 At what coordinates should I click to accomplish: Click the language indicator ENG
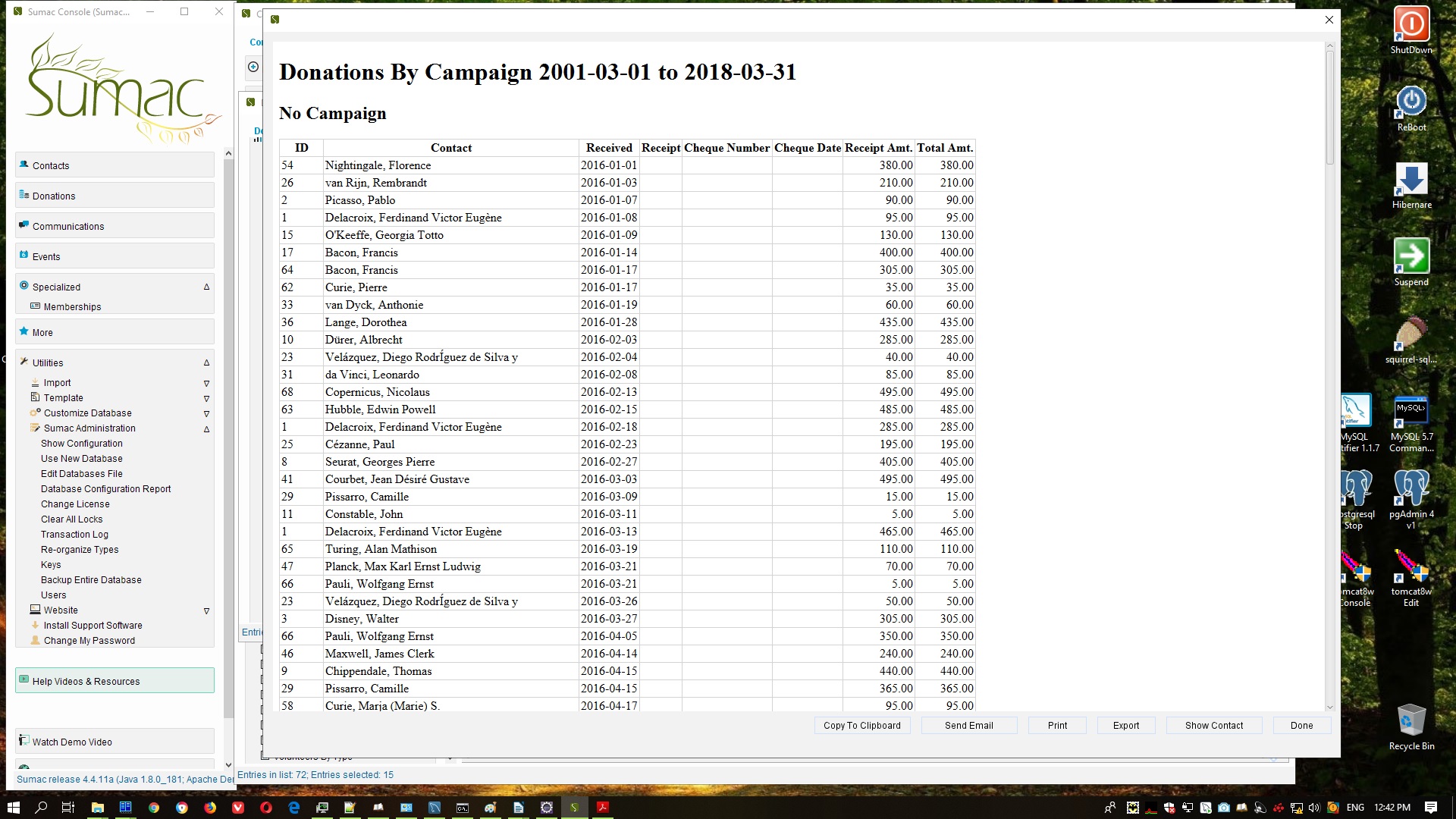(1355, 808)
